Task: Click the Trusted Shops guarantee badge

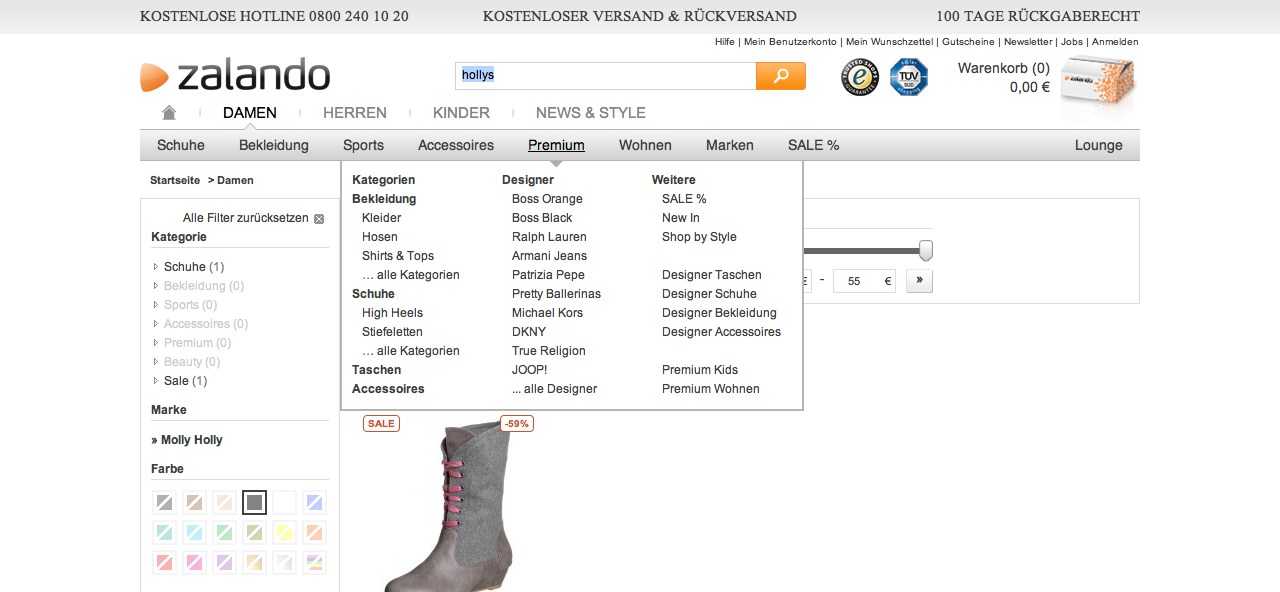Action: [859, 77]
